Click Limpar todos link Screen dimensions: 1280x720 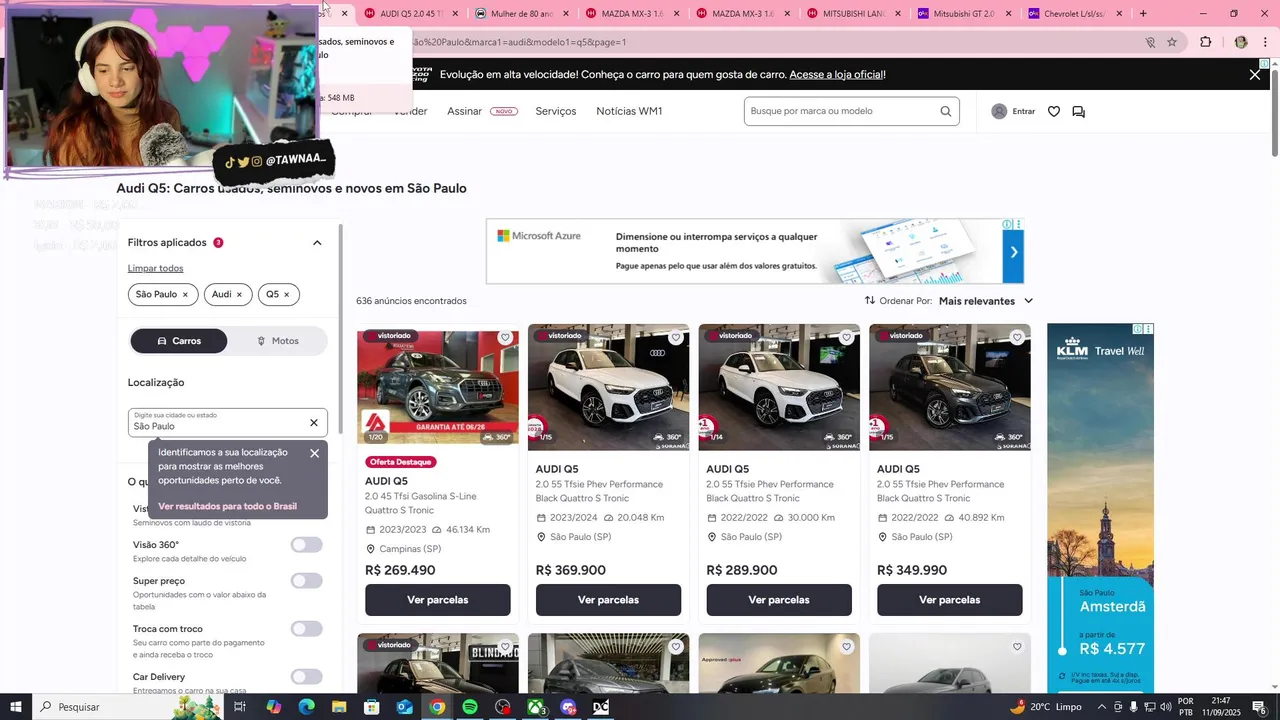[x=155, y=268]
